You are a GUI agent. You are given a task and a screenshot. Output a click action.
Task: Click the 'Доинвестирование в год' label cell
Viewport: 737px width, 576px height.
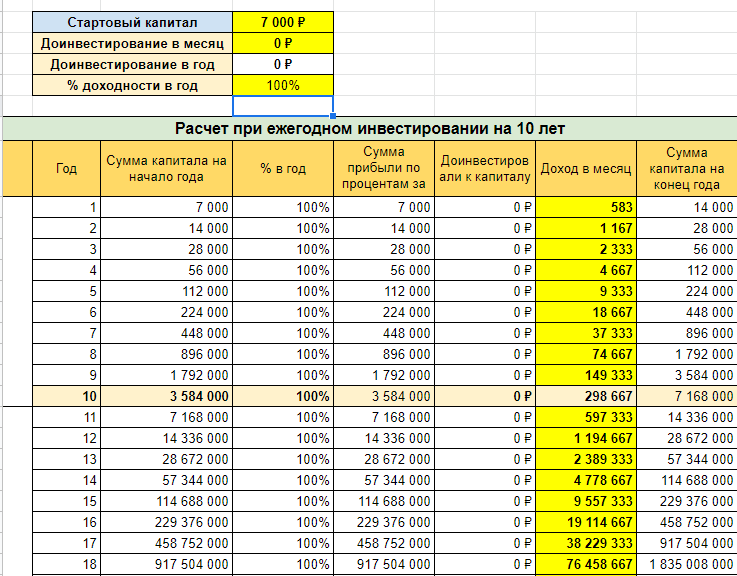132,64
